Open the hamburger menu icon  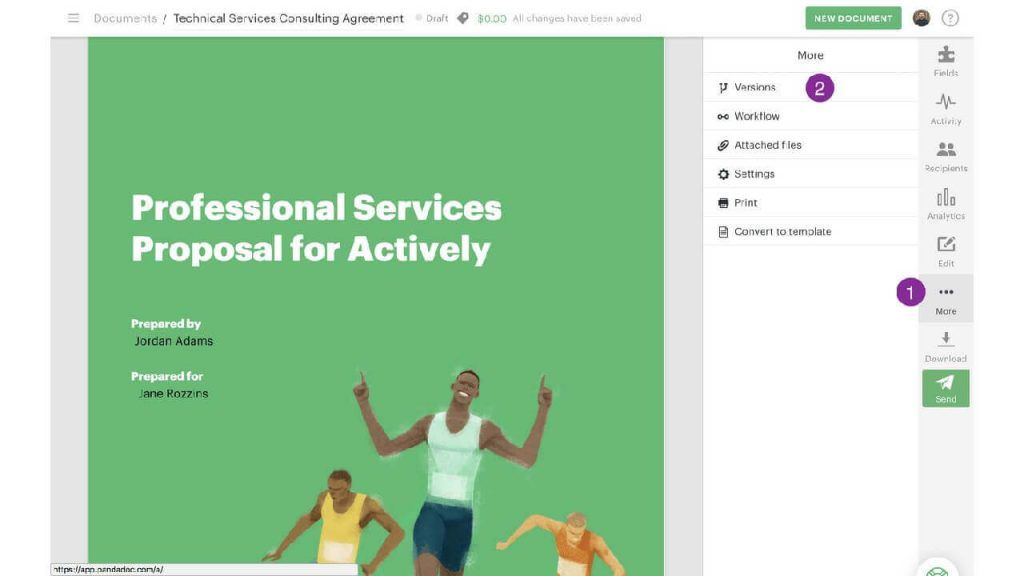[73, 18]
